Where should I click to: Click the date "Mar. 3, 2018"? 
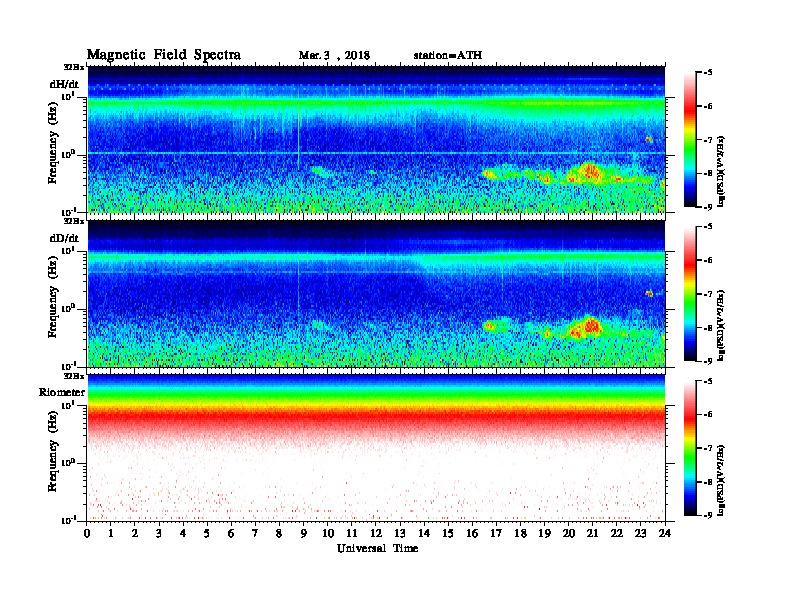[334, 56]
